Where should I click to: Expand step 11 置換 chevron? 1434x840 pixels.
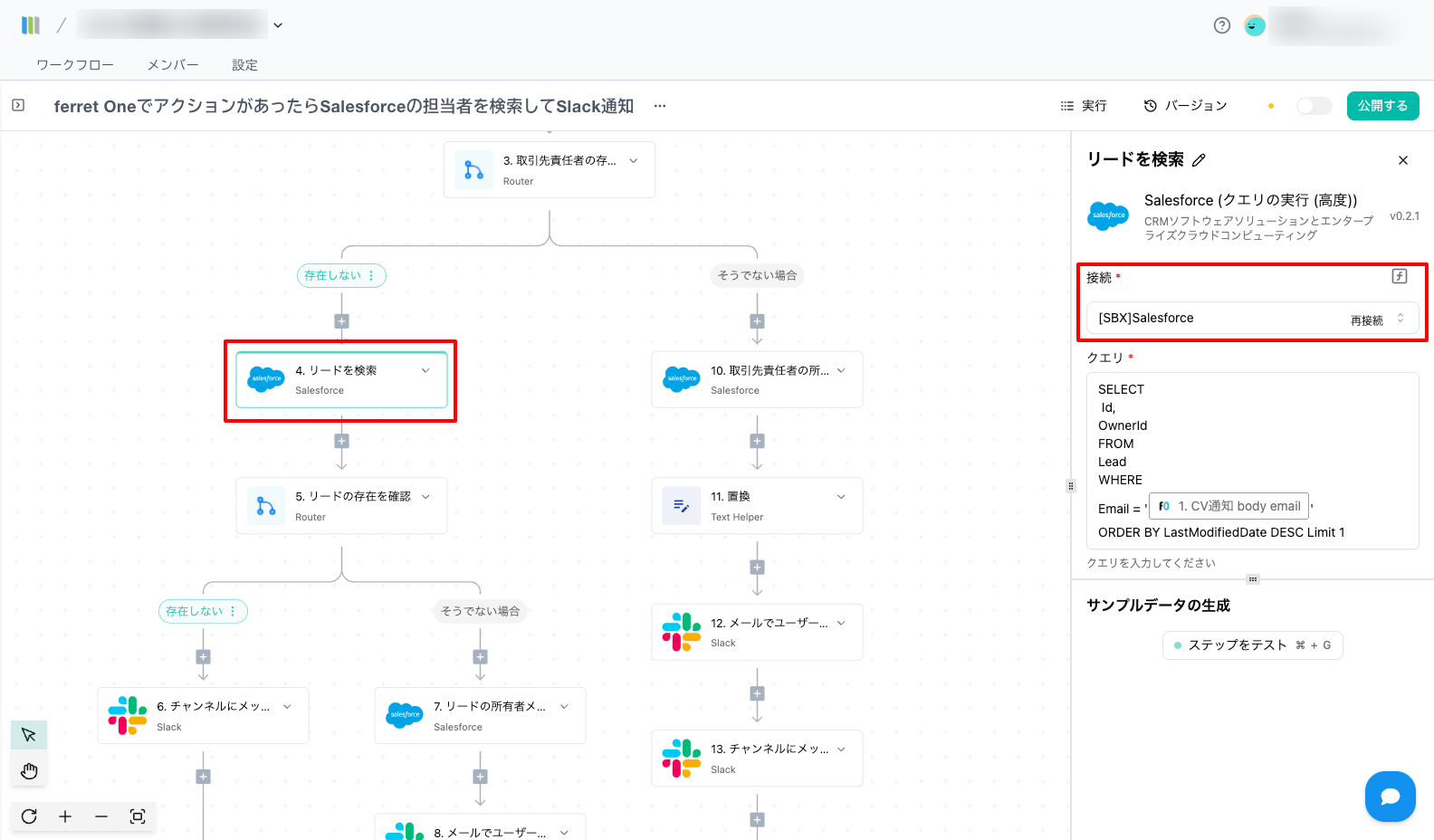coord(841,497)
